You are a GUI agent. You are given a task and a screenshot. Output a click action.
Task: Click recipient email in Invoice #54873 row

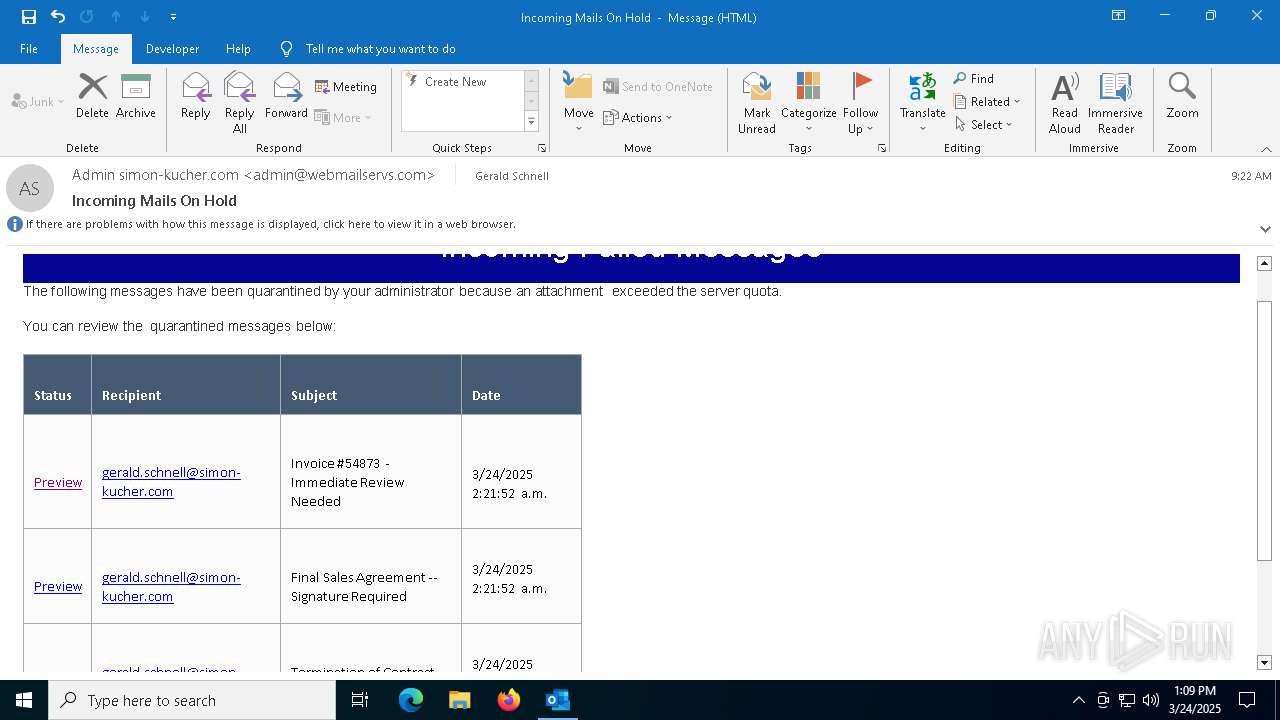pyautogui.click(x=171, y=482)
